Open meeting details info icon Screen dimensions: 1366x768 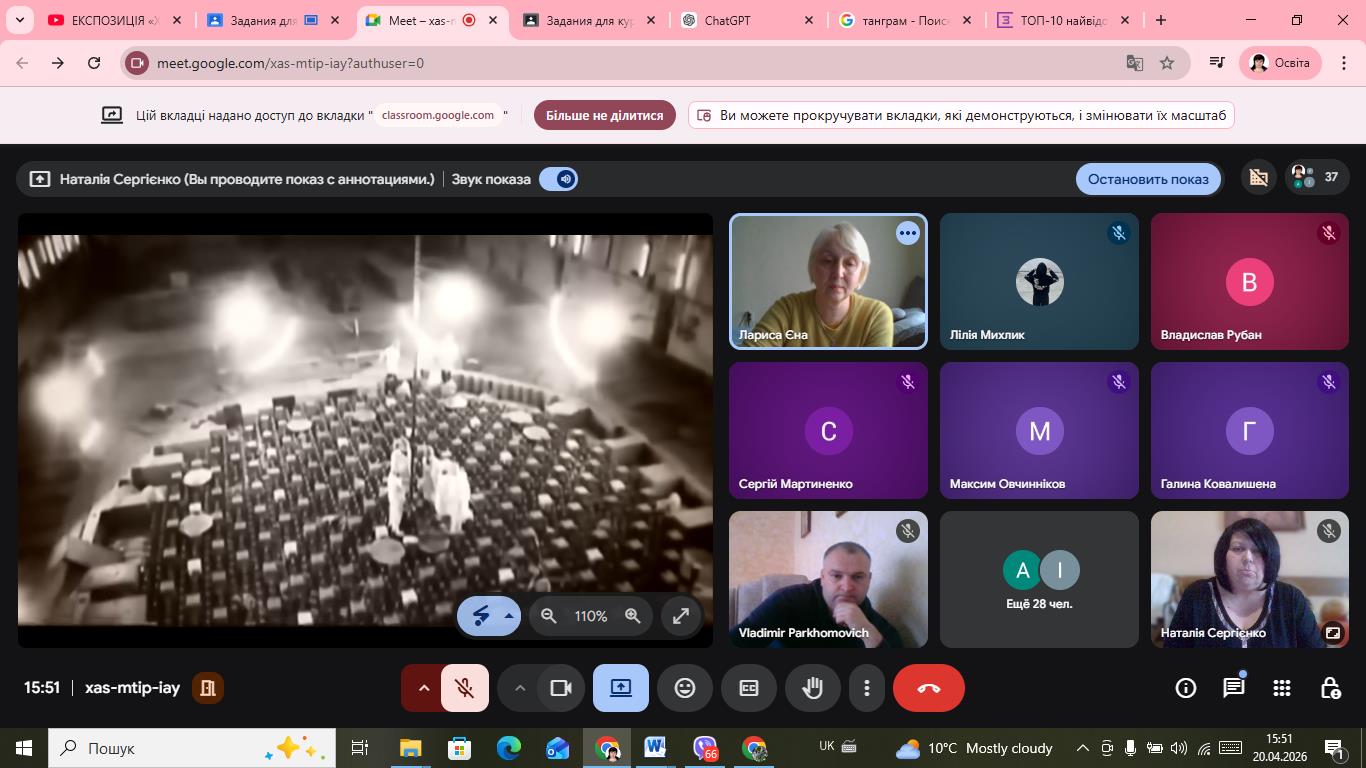click(x=1186, y=688)
